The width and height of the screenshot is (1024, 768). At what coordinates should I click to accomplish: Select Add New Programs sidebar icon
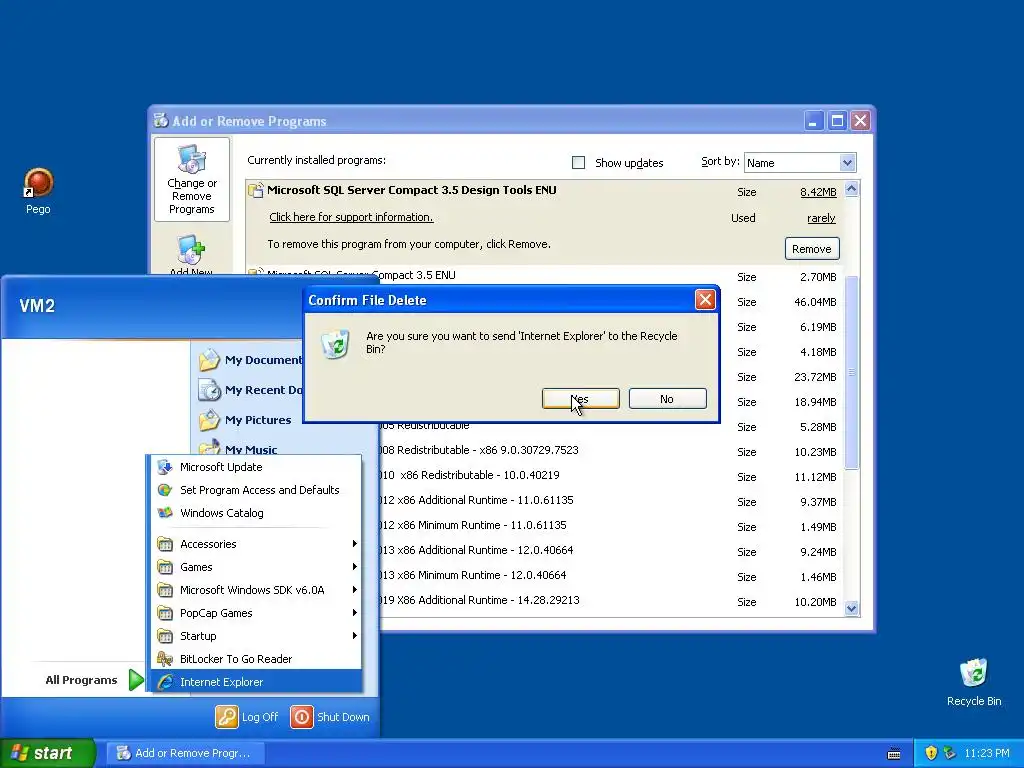click(191, 255)
